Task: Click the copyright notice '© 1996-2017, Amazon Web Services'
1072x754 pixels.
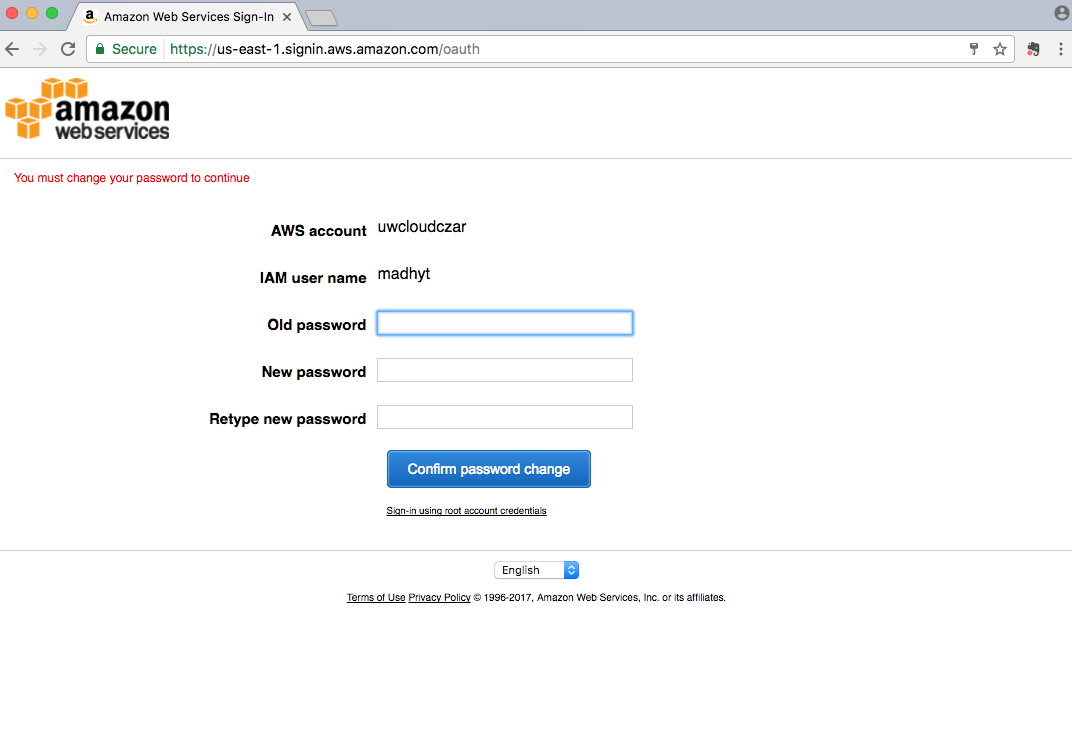Action: pyautogui.click(x=600, y=597)
